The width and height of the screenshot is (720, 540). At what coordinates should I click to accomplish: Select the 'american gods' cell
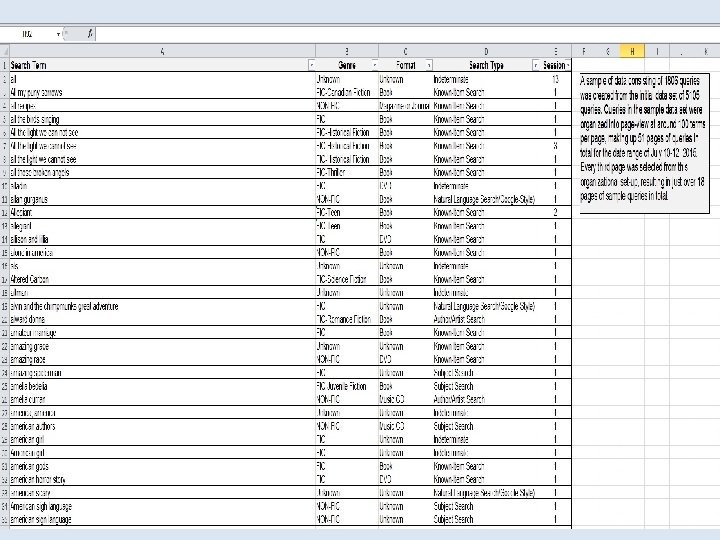[163, 466]
